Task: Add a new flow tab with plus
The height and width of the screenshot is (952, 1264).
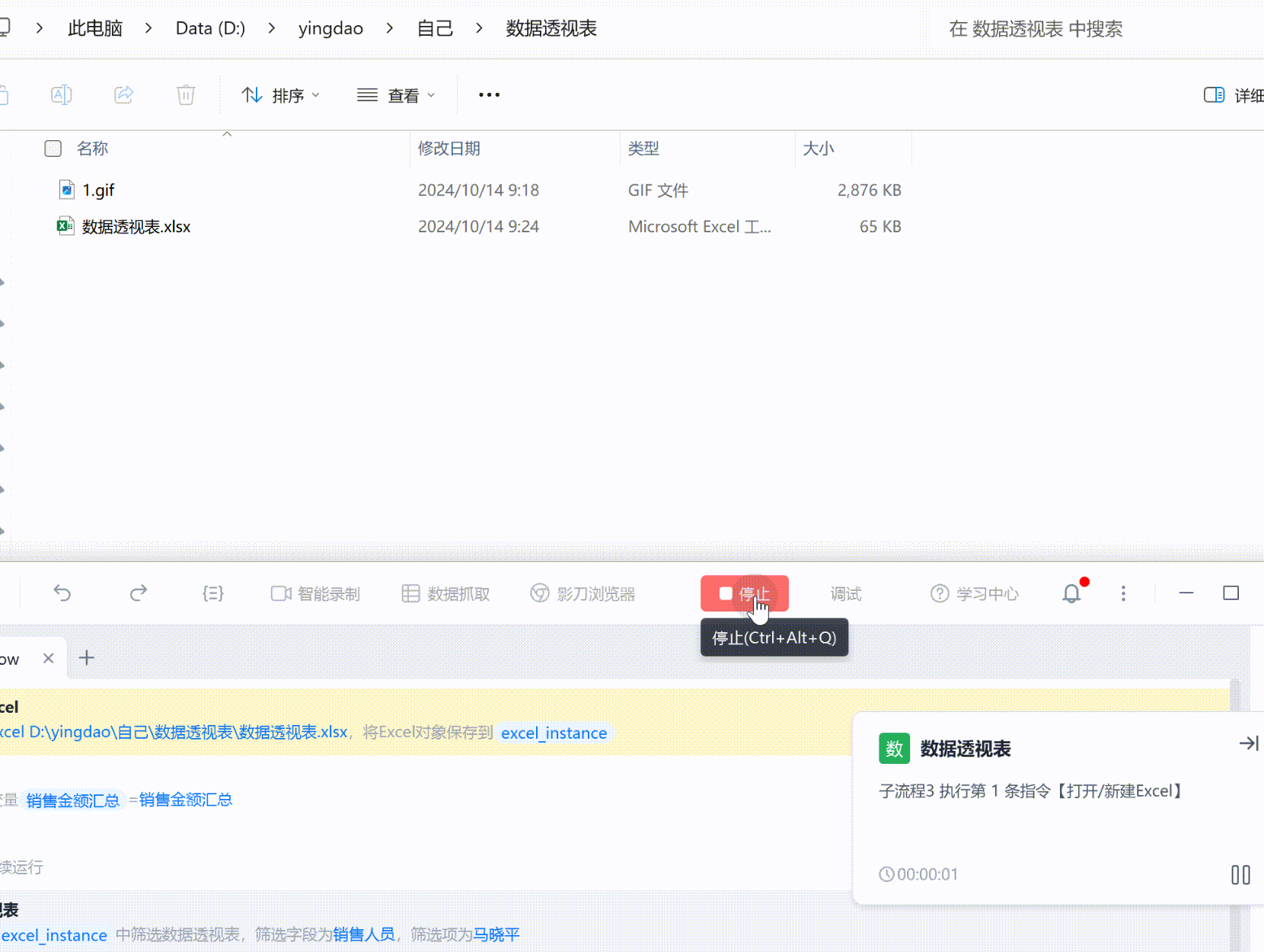Action: 87,658
